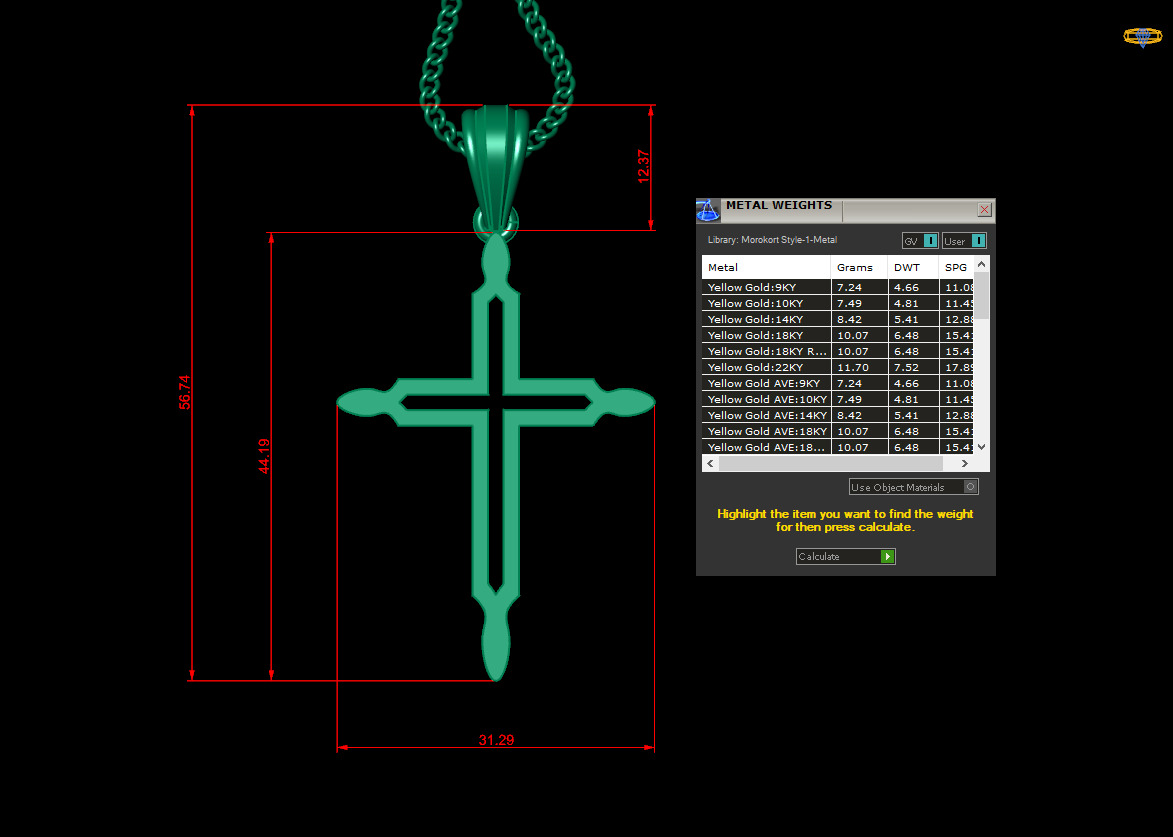Click the 44.19 cross height dimension
The image size is (1173, 837).
coord(264,456)
